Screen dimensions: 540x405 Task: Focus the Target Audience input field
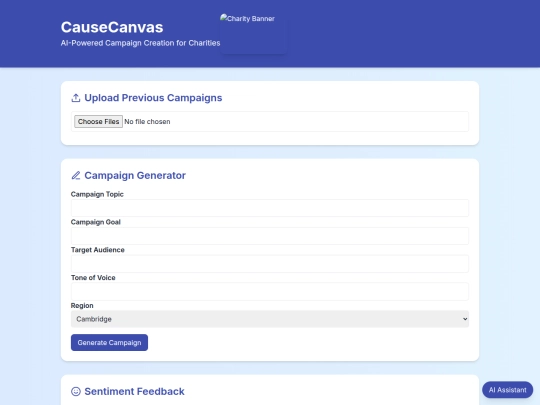270,264
